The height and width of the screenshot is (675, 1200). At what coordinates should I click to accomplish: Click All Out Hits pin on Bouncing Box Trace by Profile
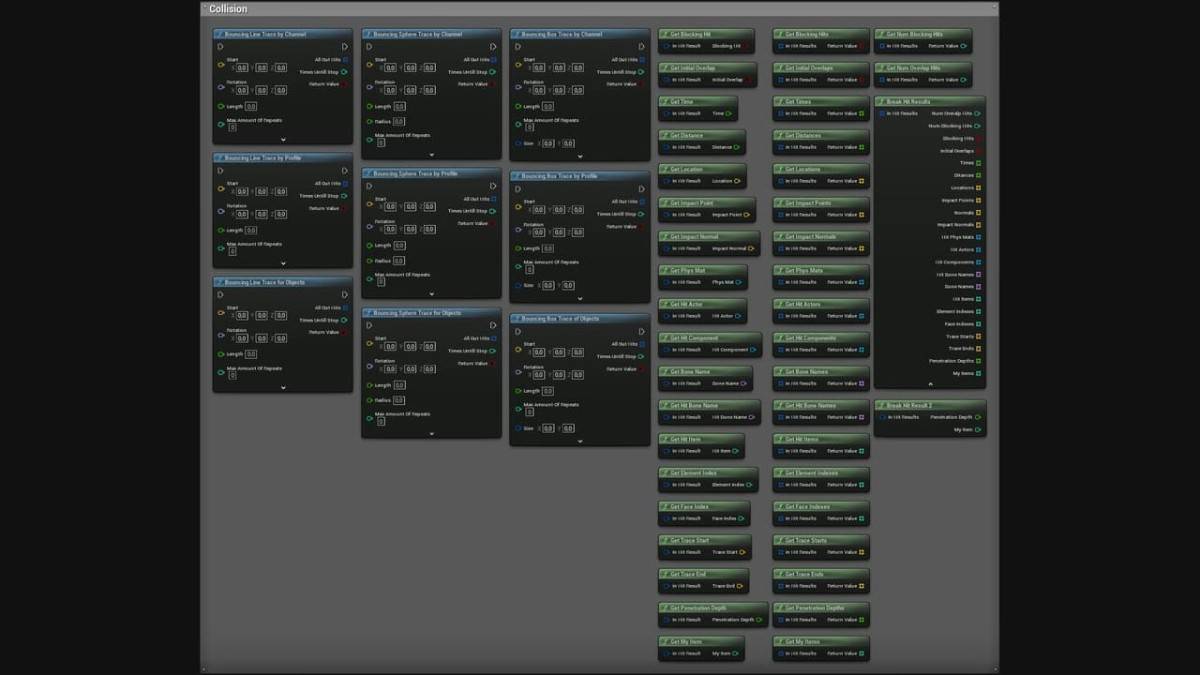tap(642, 202)
